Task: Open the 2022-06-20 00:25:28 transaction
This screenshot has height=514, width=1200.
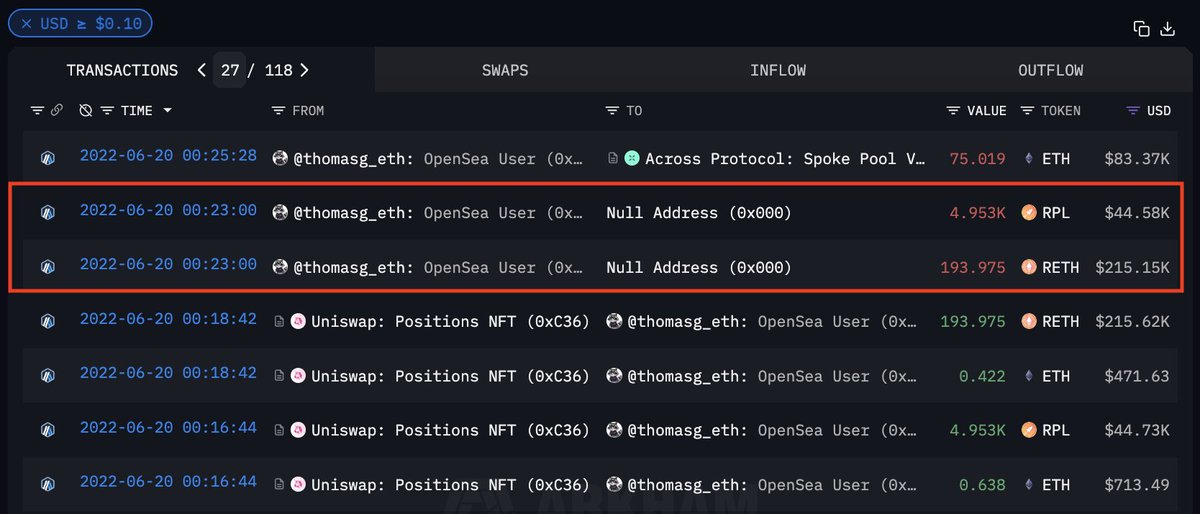Action: pos(168,156)
